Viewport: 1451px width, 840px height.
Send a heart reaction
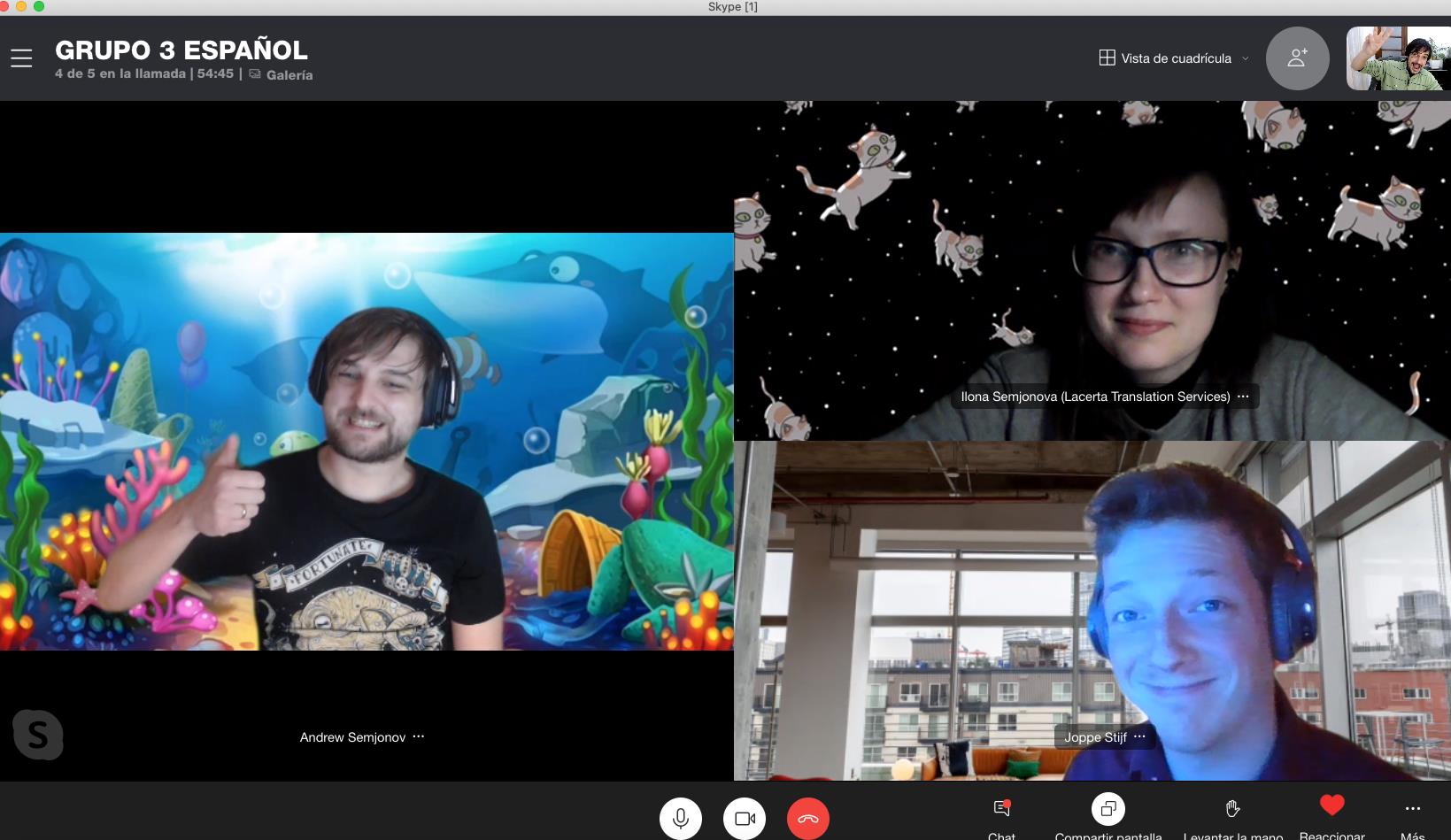point(1331,805)
